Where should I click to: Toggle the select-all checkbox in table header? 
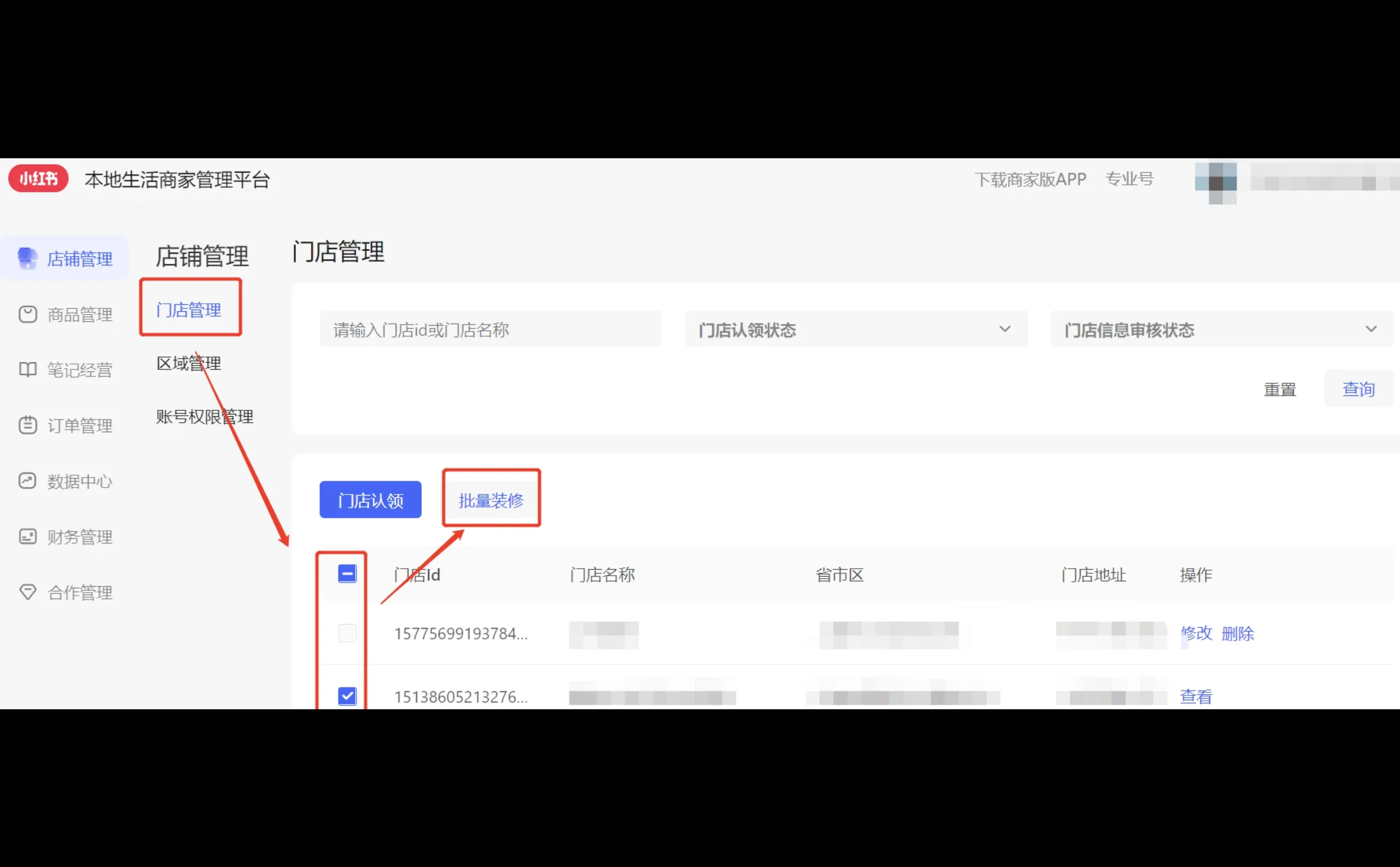click(347, 573)
